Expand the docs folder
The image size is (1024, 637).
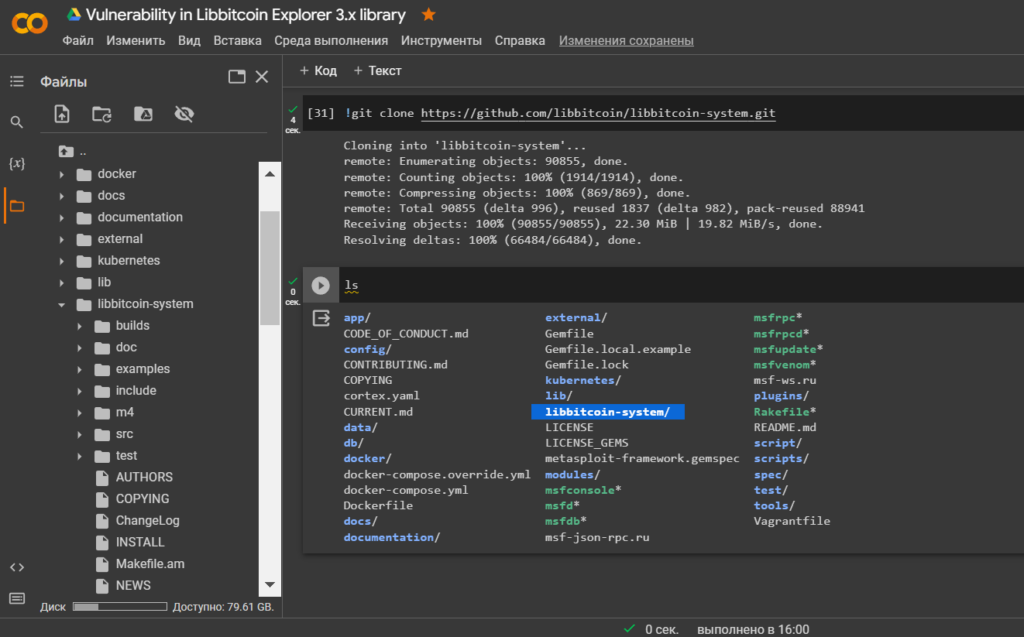click(x=61, y=196)
